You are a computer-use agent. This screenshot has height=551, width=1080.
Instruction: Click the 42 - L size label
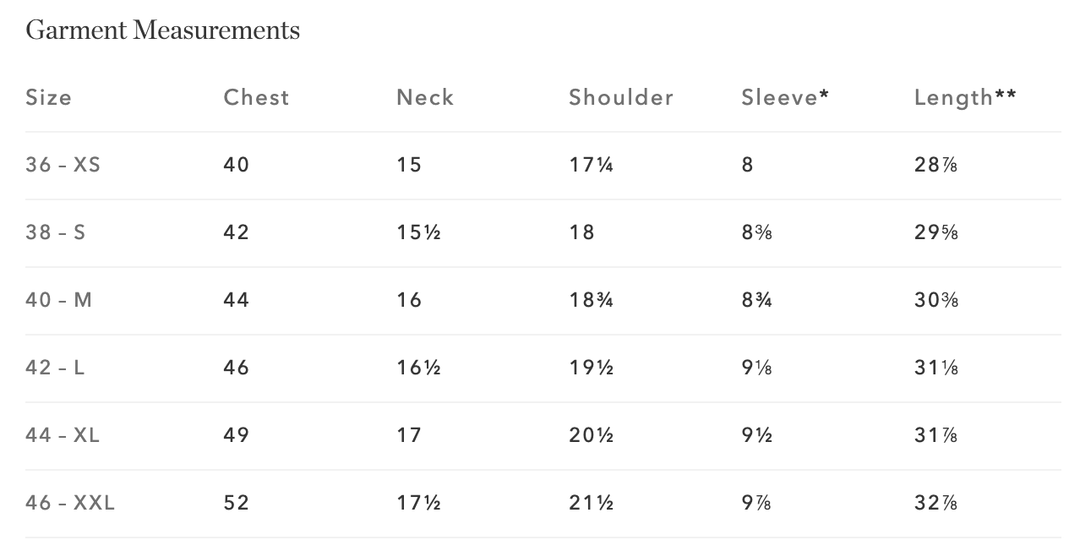(x=56, y=368)
